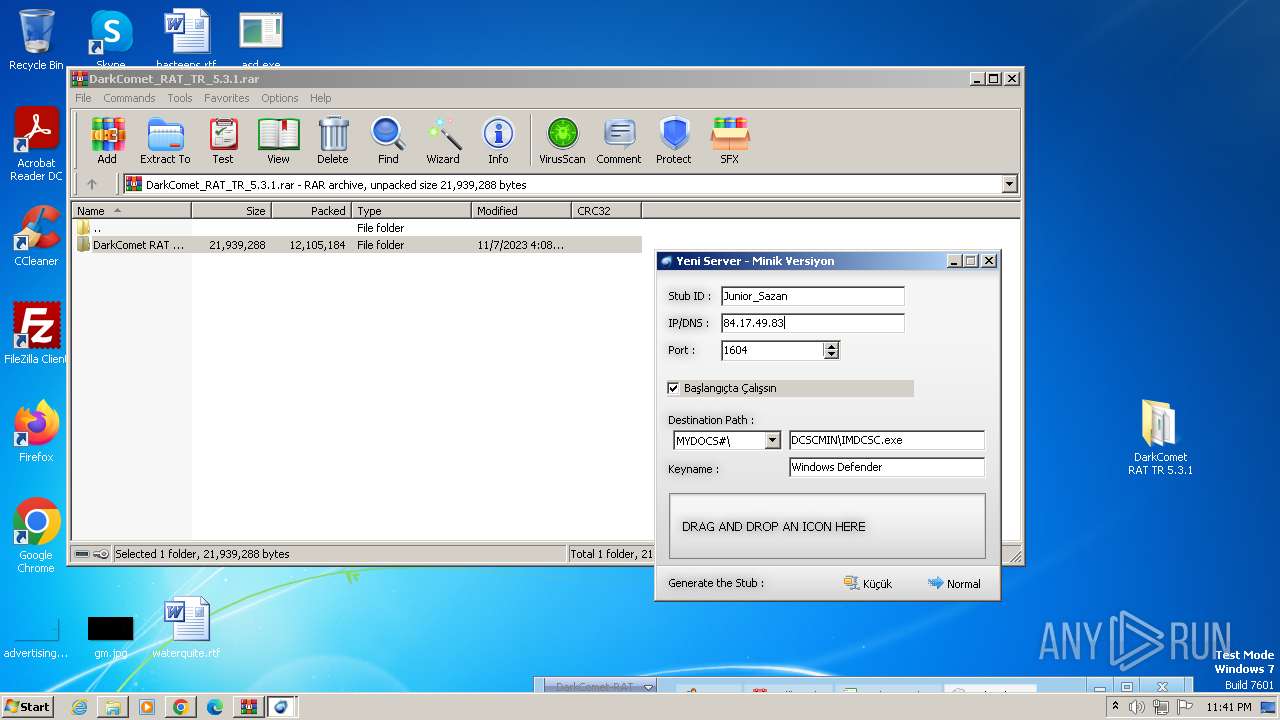Viewport: 1280px width, 720px height.
Task: Toggle the Başlangıçta Çalışsın checkbox
Action: (673, 388)
